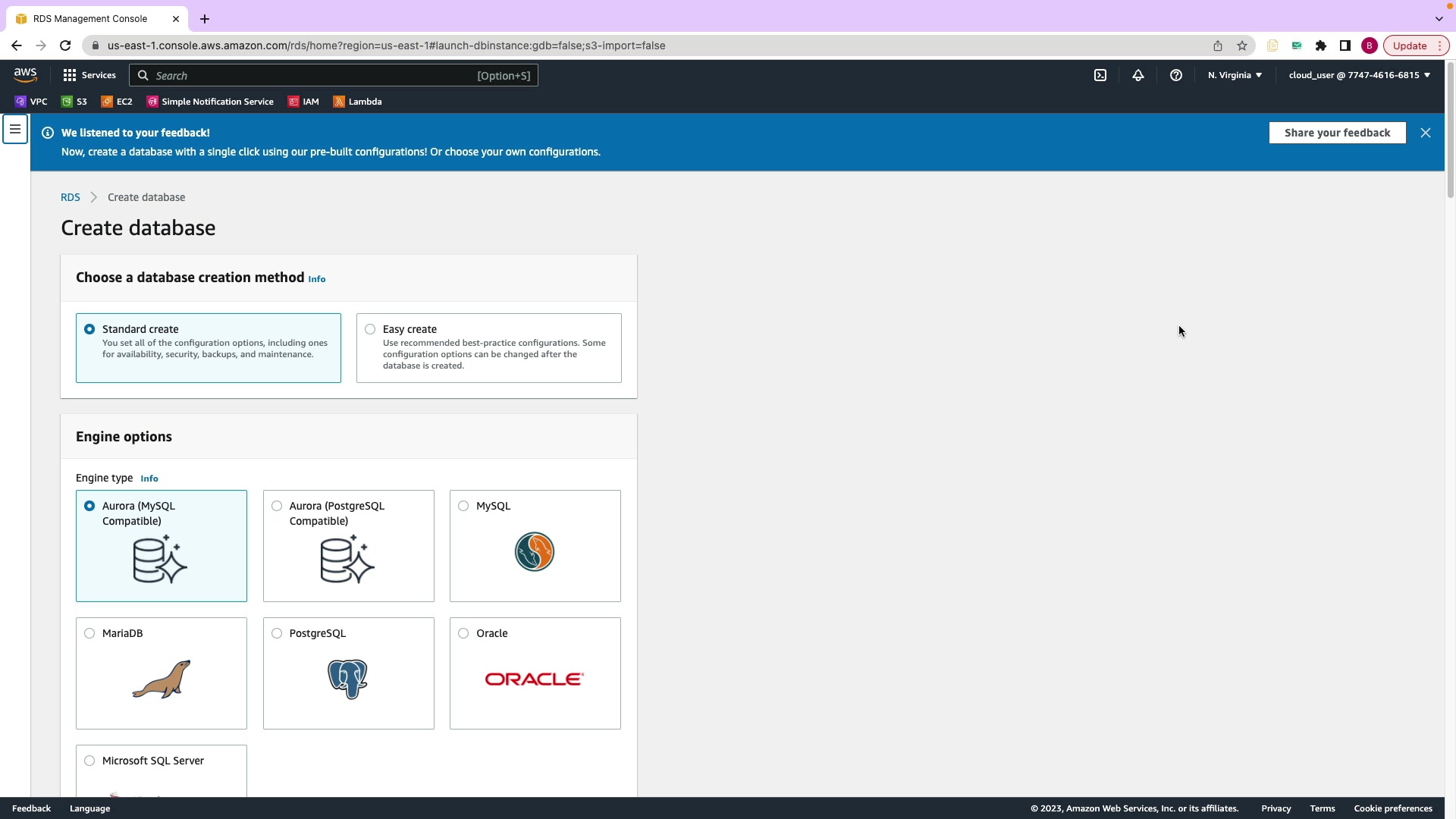The image size is (1456, 819).
Task: Open the Lambda shortcut in favorites bar
Action: pyautogui.click(x=357, y=102)
